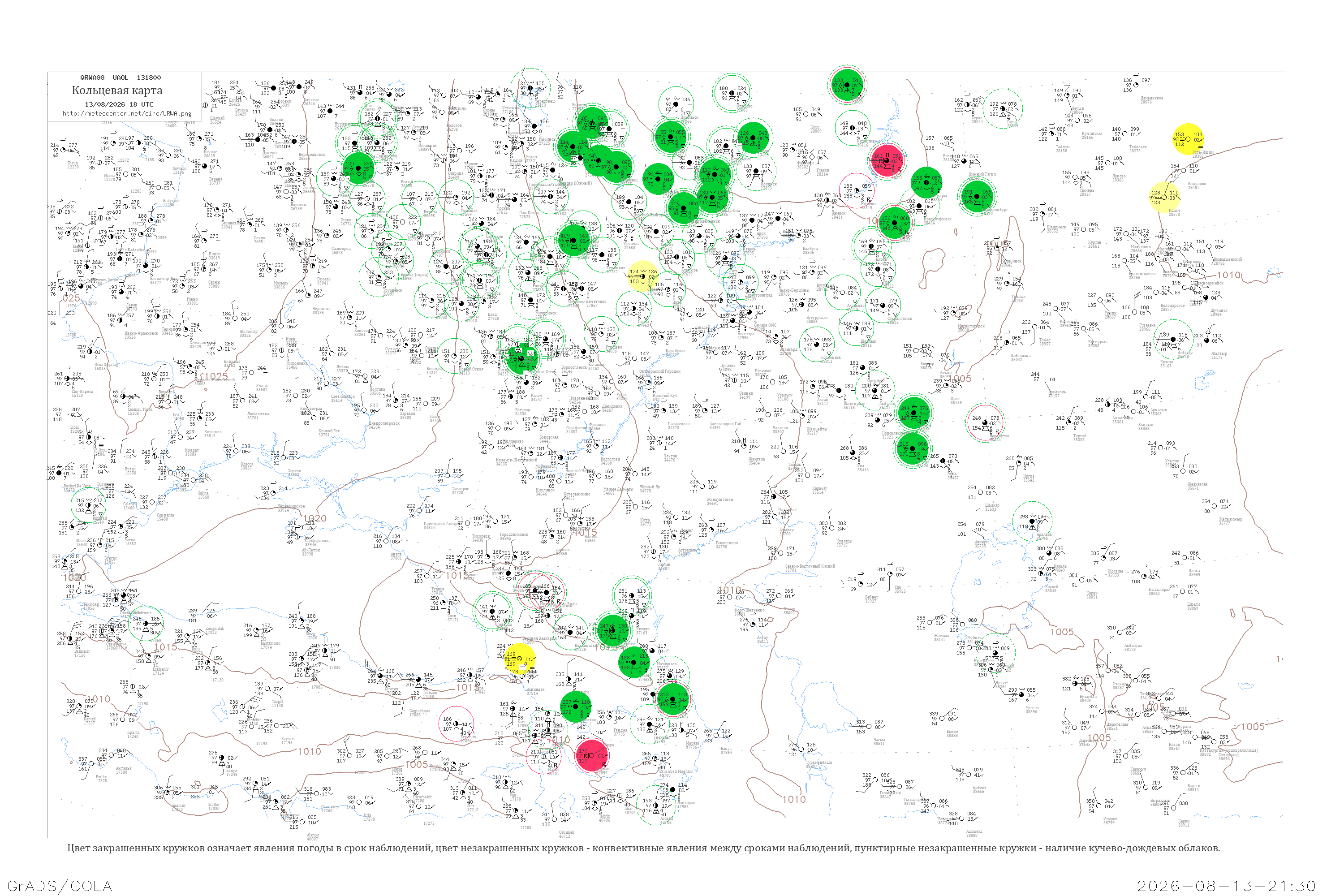Click the meteocenter.net URWA.png URL text
Screen dimensions: 1344x896
127,113
